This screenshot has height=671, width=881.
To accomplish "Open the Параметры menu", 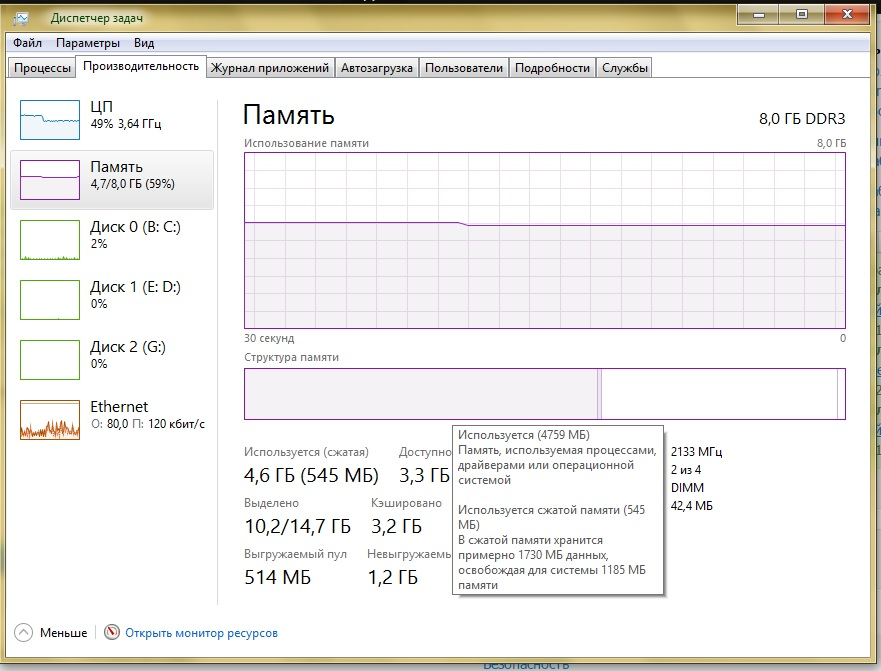I will 88,43.
